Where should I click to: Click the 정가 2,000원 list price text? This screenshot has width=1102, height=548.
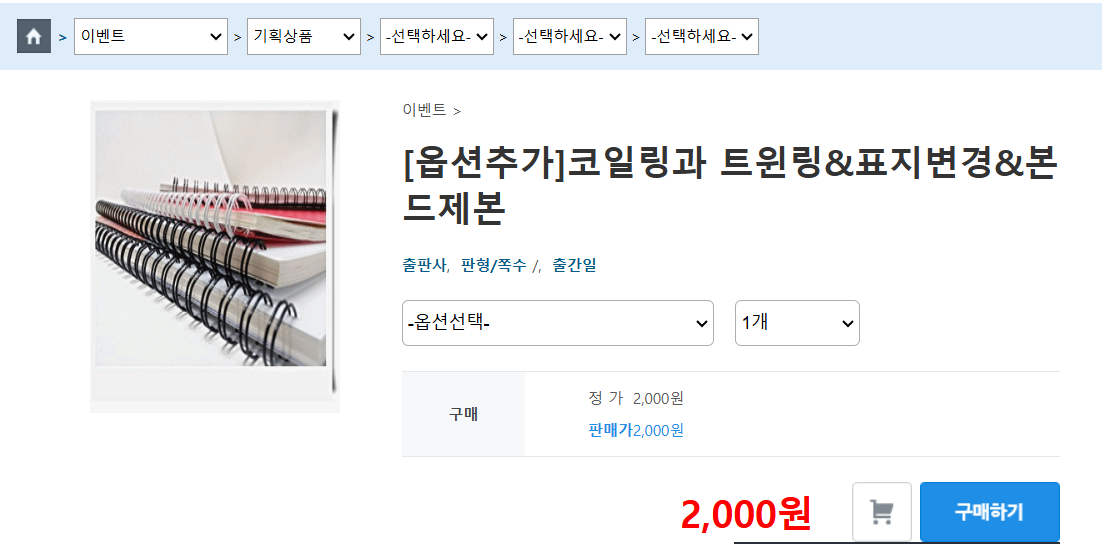[x=635, y=399]
